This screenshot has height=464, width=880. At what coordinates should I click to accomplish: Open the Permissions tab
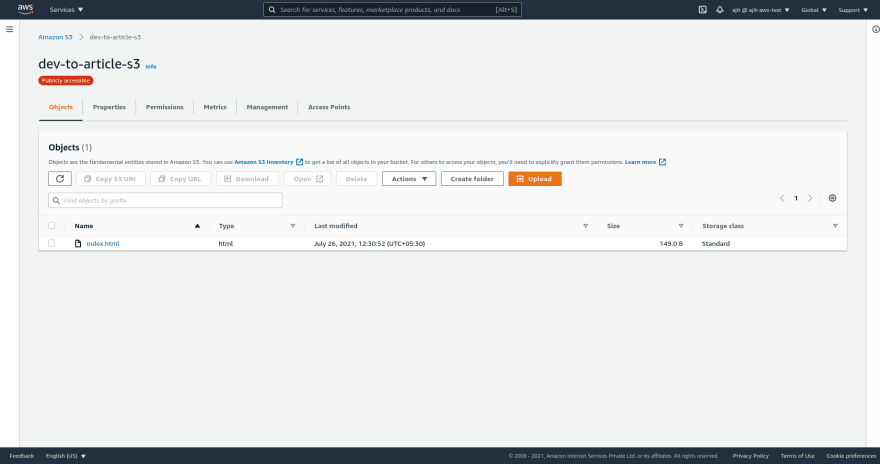pos(164,107)
